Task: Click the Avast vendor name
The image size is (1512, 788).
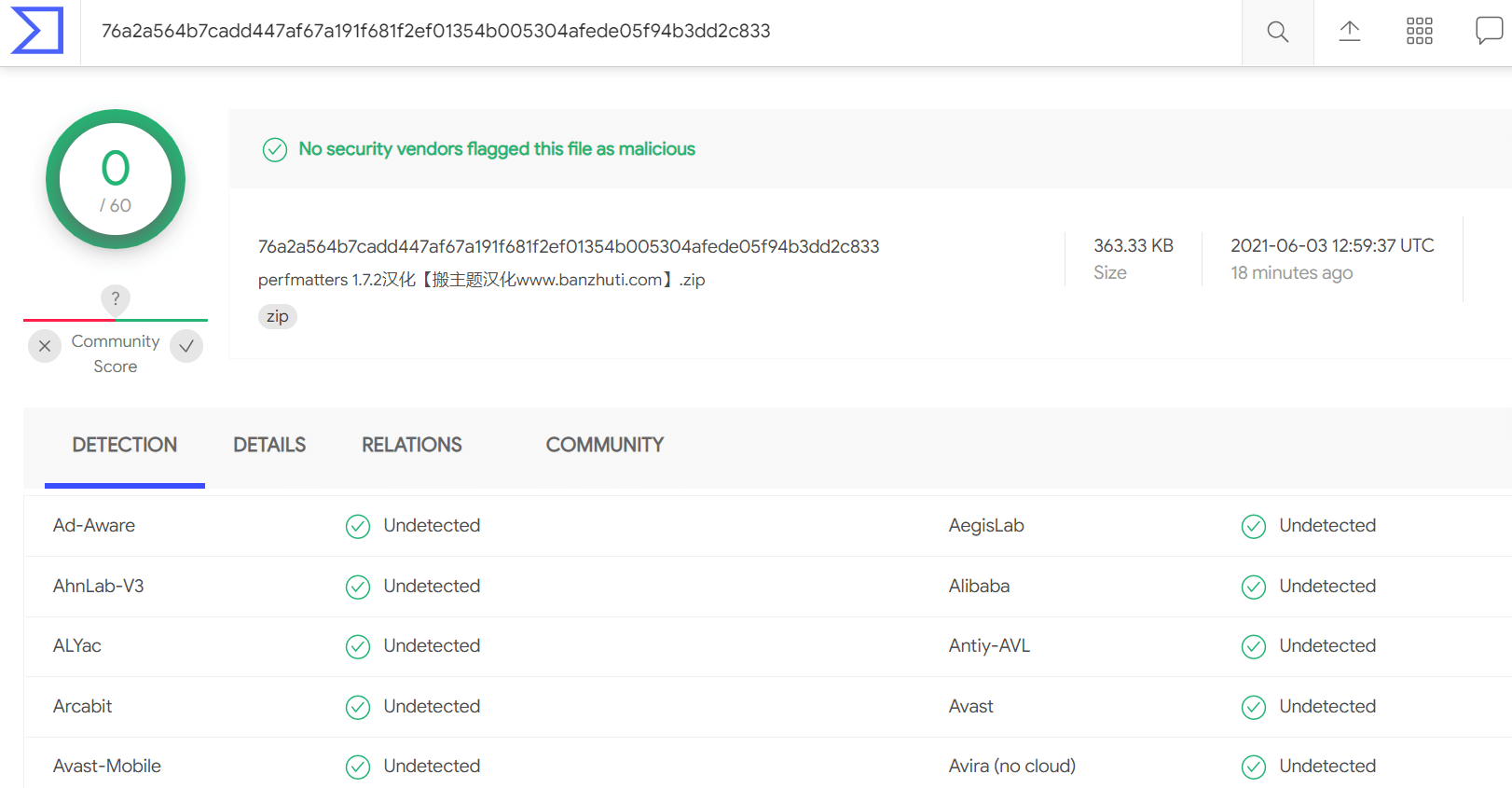Action: (x=971, y=706)
